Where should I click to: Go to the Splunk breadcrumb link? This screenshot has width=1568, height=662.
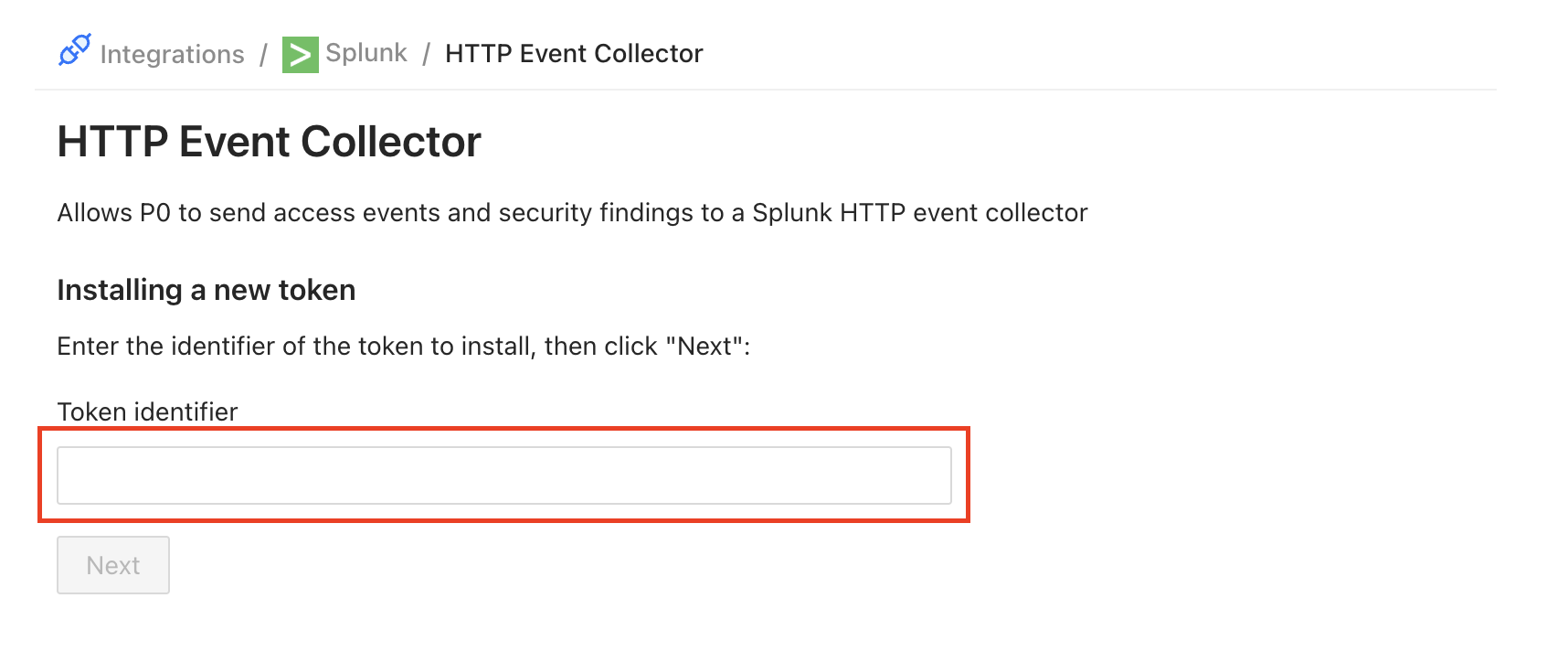click(366, 53)
